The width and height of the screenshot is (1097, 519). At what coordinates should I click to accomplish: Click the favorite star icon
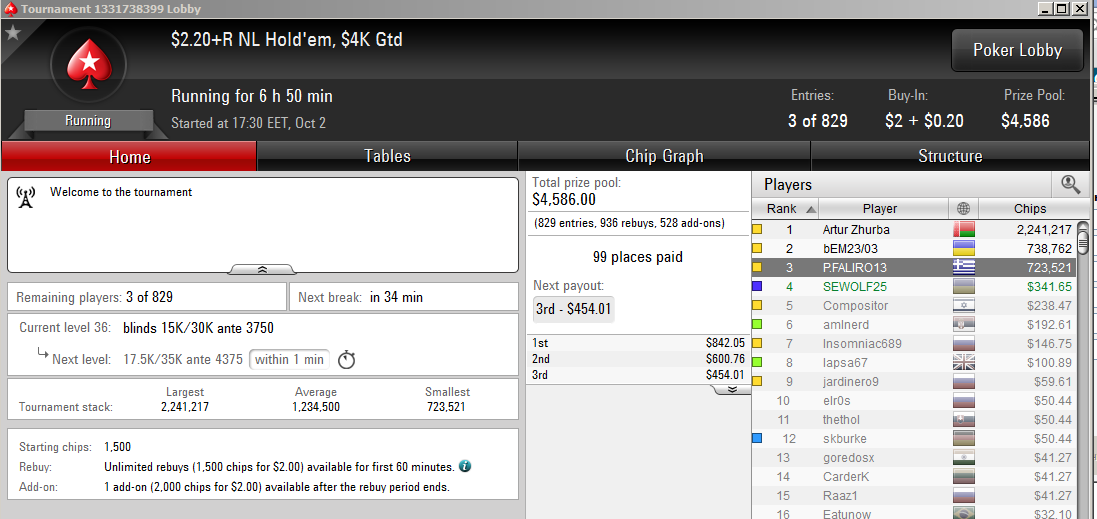[13, 32]
